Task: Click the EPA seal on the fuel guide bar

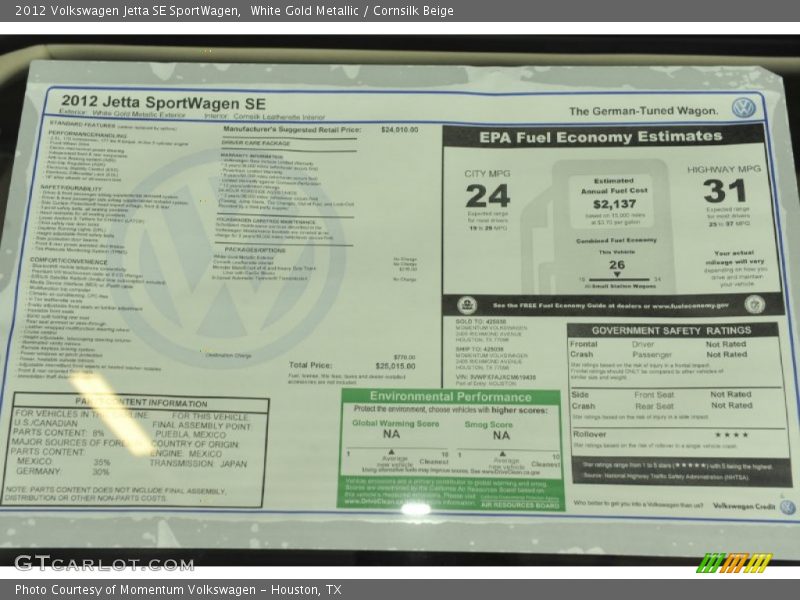Action: [x=466, y=305]
